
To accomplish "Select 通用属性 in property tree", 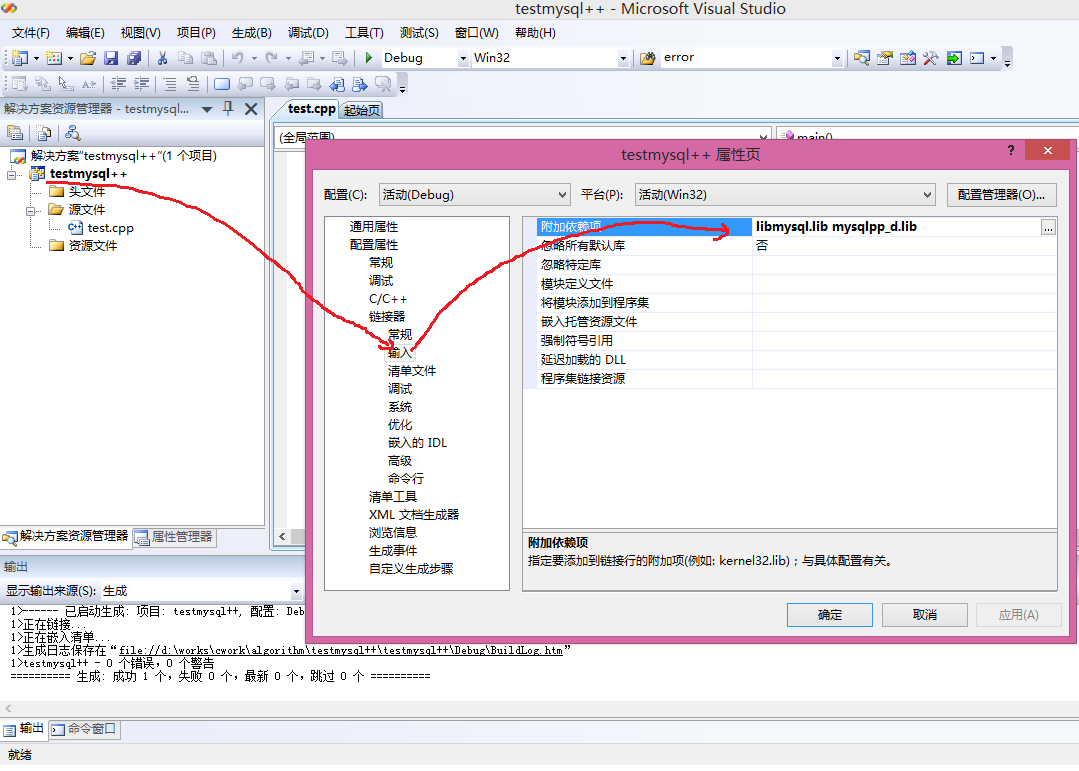I will (374, 226).
